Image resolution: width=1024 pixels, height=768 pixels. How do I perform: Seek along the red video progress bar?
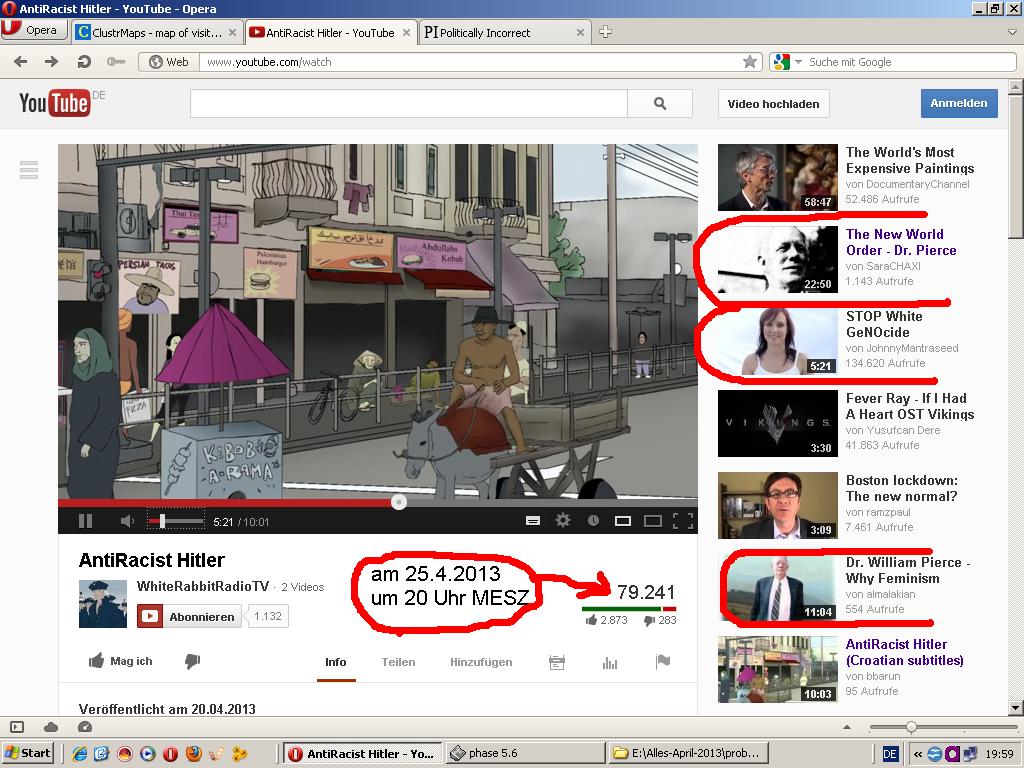pos(377,503)
